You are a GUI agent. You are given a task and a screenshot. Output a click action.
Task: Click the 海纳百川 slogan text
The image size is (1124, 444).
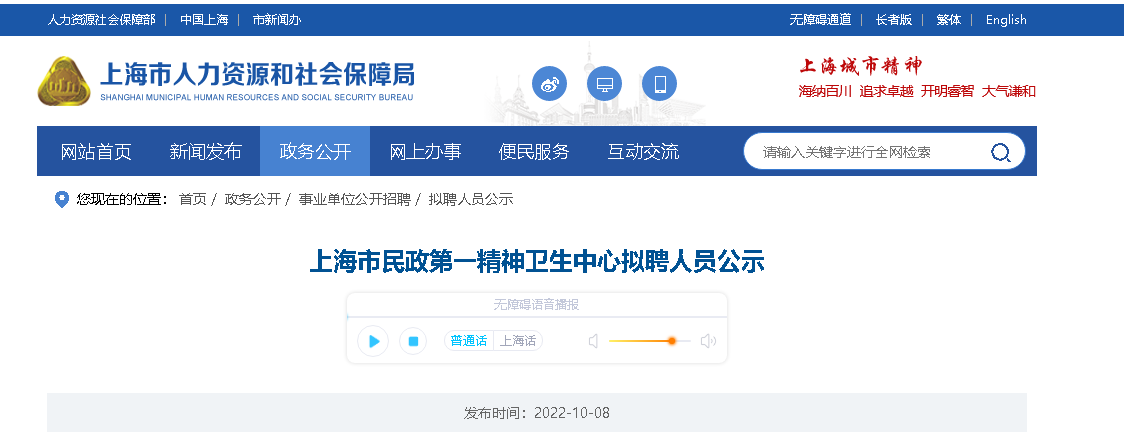coord(825,91)
